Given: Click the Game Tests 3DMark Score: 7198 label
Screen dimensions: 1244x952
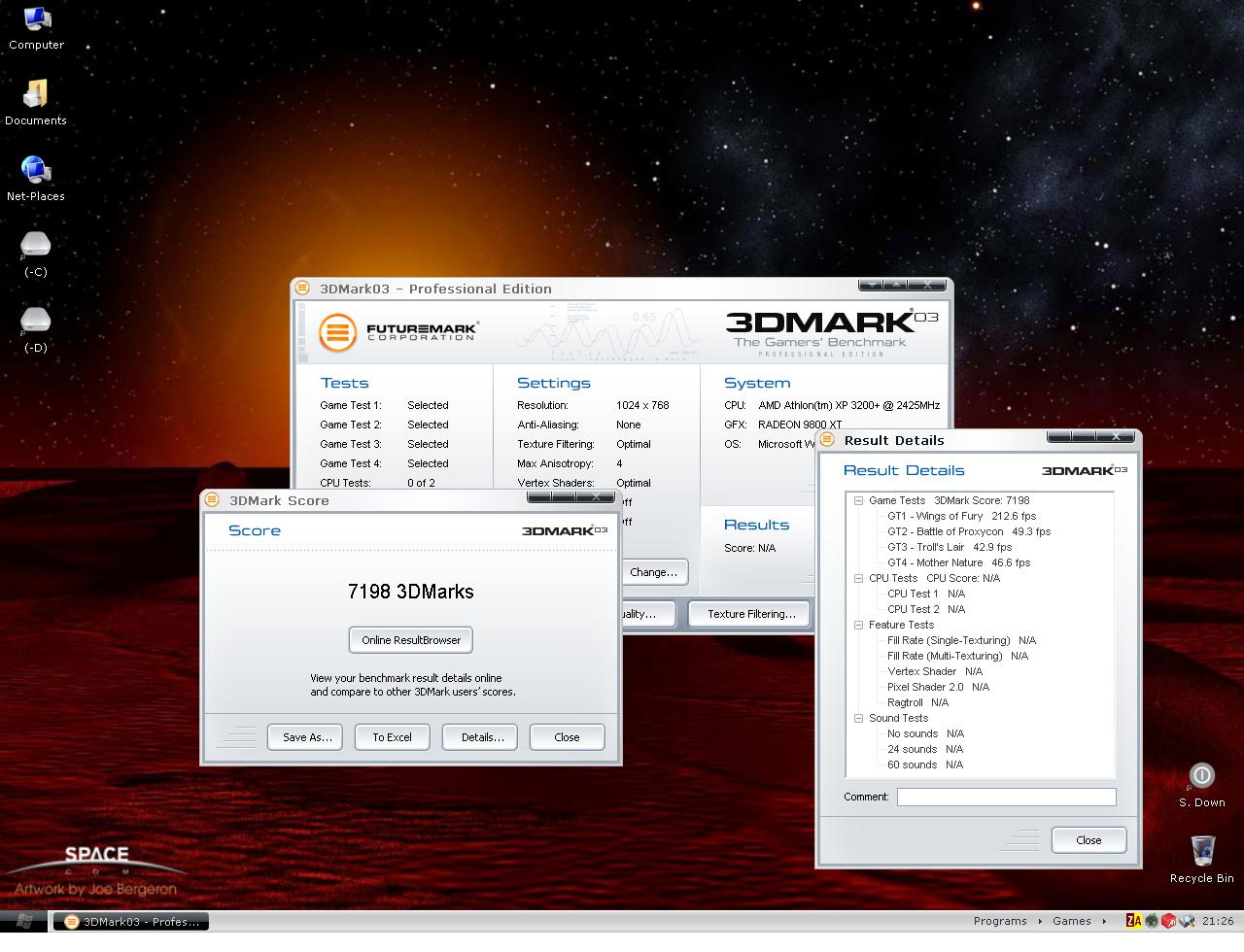Looking at the screenshot, I should [x=949, y=501].
